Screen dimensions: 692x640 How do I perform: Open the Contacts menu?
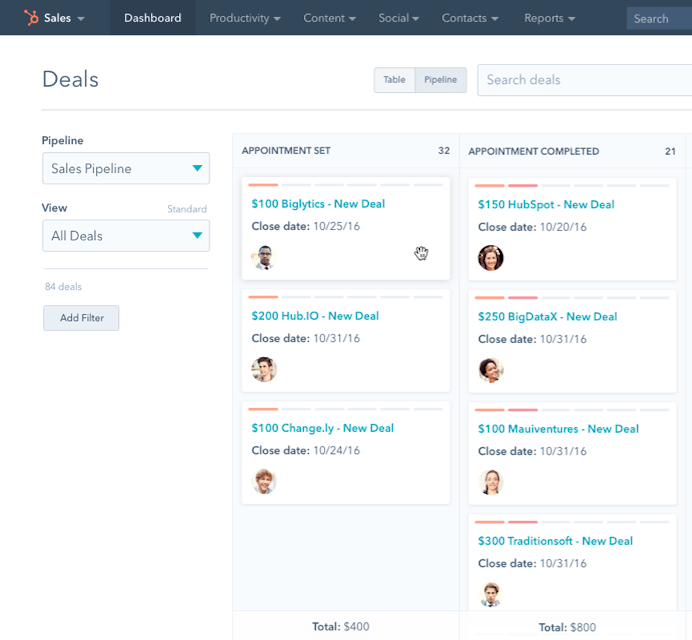[470, 18]
